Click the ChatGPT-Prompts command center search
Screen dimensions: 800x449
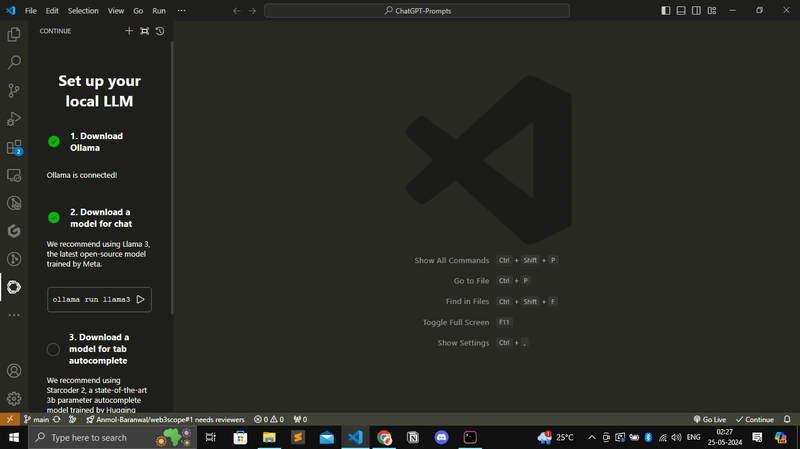click(x=417, y=11)
